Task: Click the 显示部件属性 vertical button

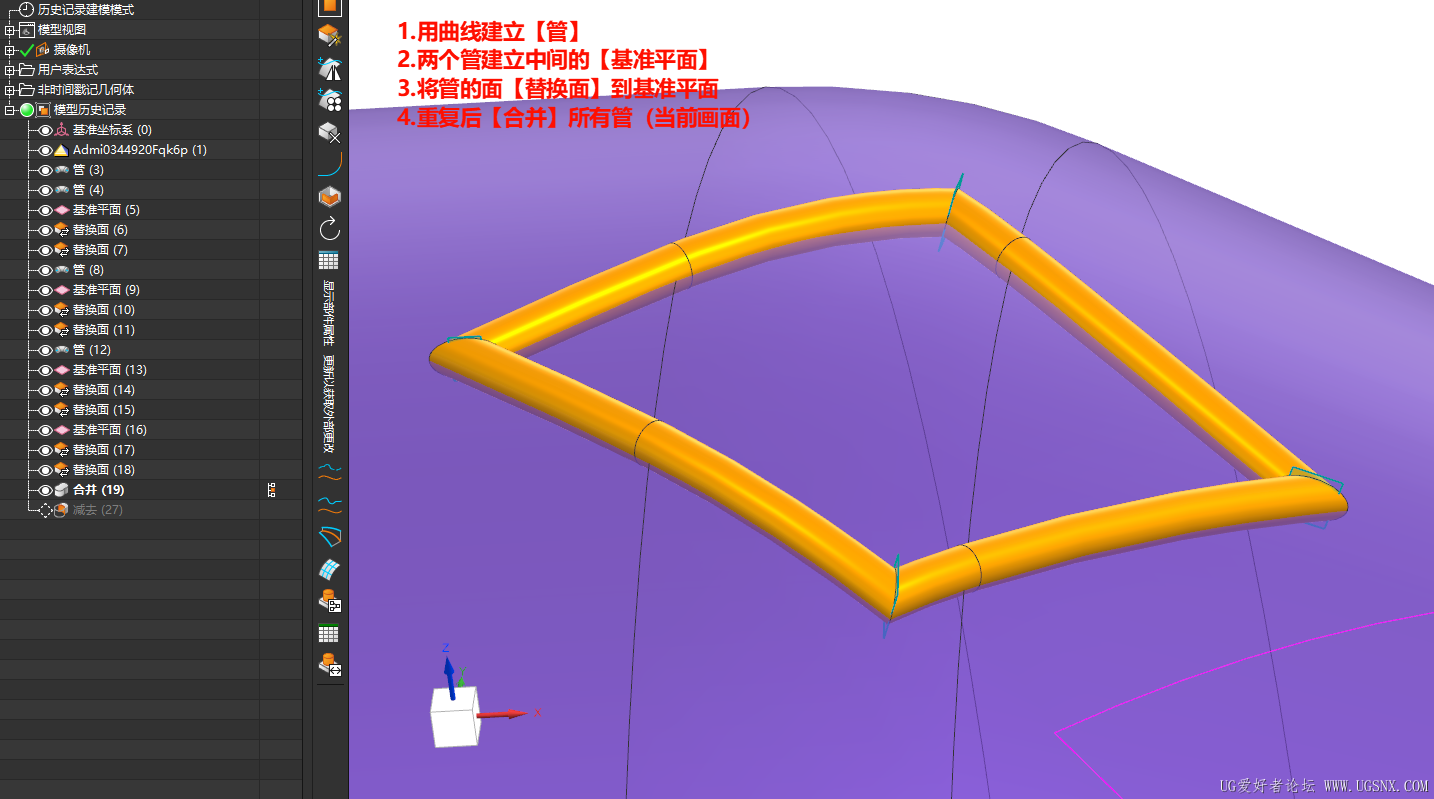Action: [x=329, y=312]
